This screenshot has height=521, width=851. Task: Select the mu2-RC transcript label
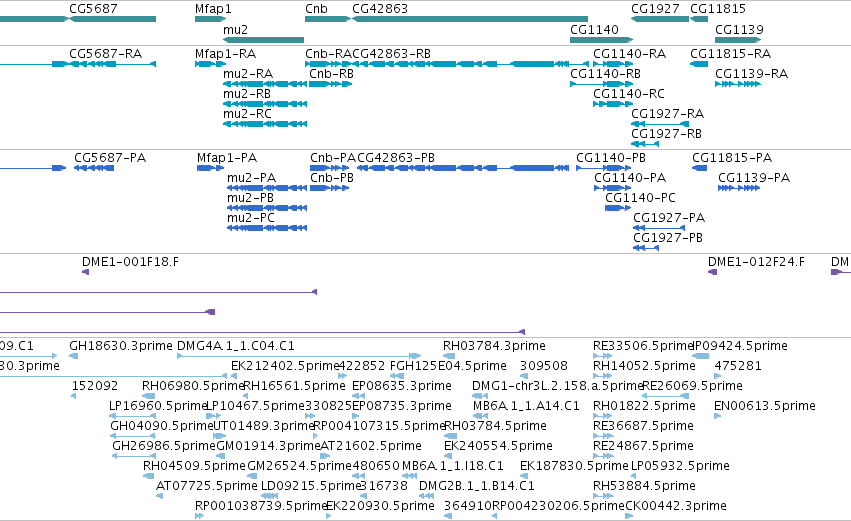[247, 114]
